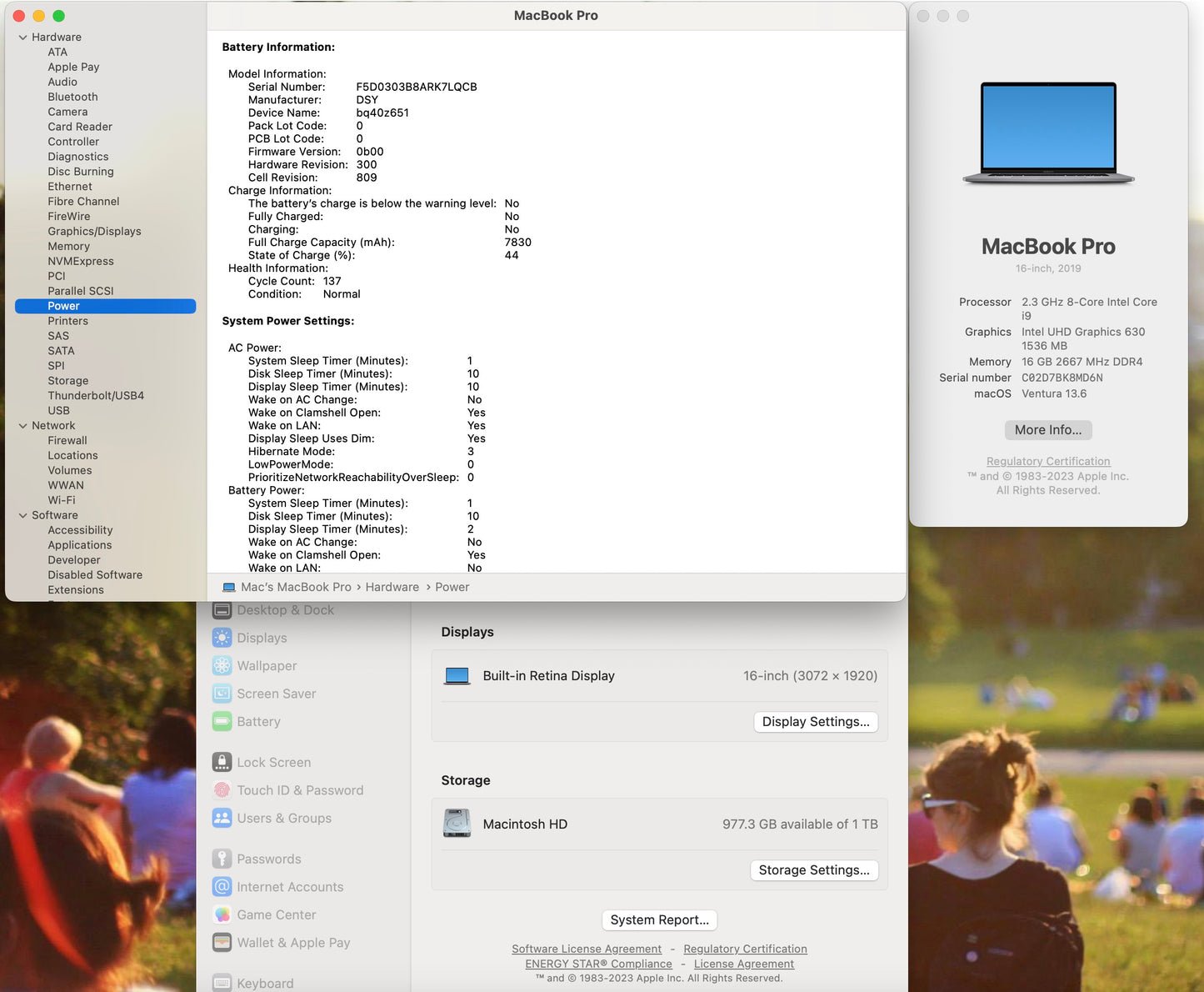1204x992 pixels.
Task: Collapse the Hardware section
Action: point(22,37)
